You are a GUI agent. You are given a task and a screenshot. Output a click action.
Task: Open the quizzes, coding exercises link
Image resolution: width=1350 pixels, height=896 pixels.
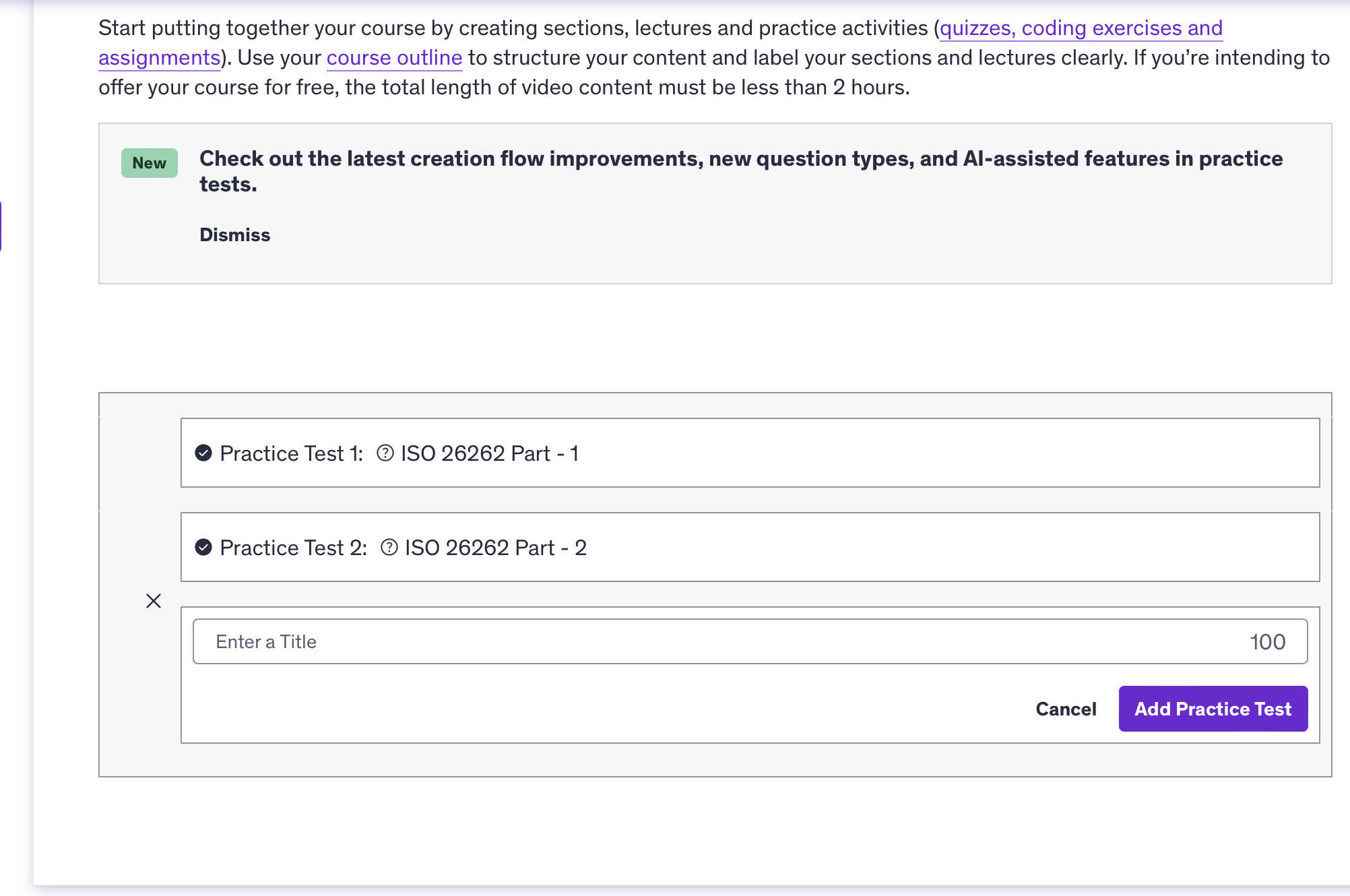point(1081,28)
